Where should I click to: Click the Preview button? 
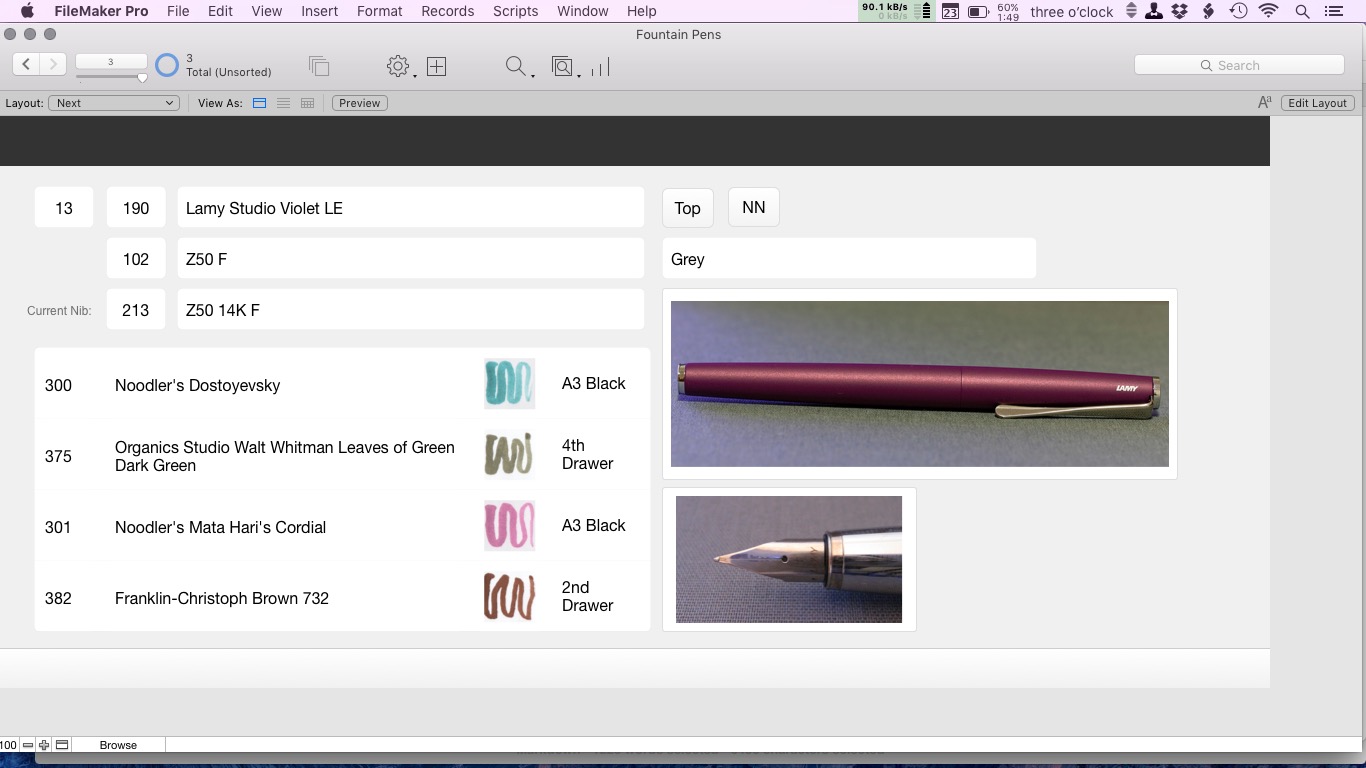(360, 103)
